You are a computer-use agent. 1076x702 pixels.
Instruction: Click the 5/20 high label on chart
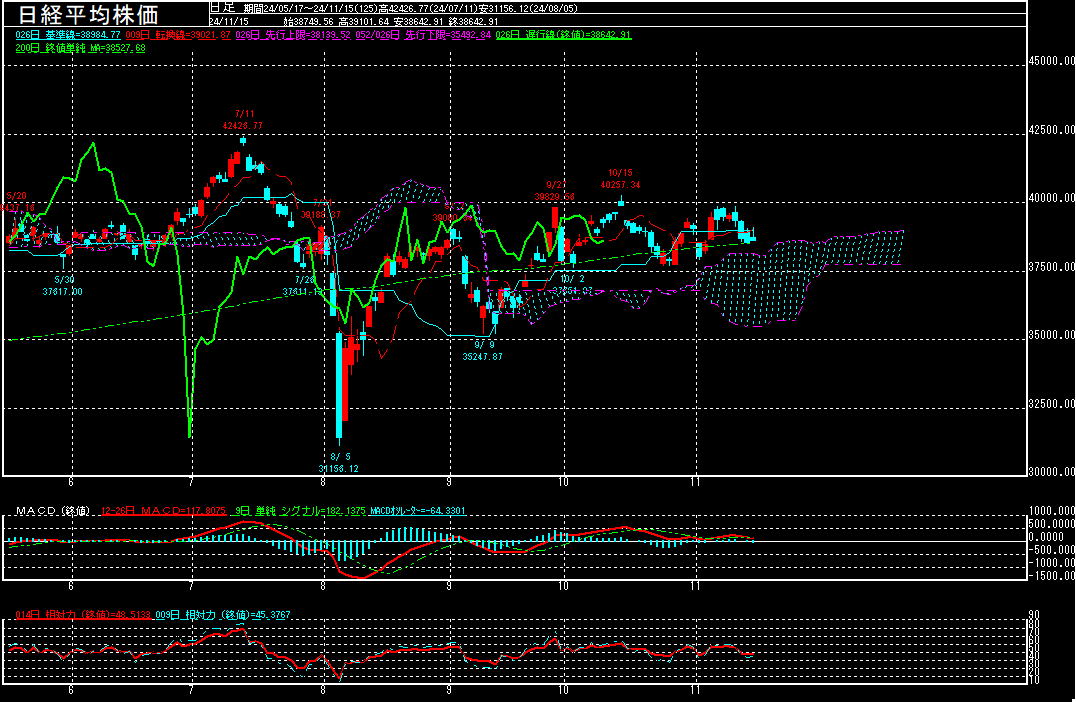(x=16, y=202)
